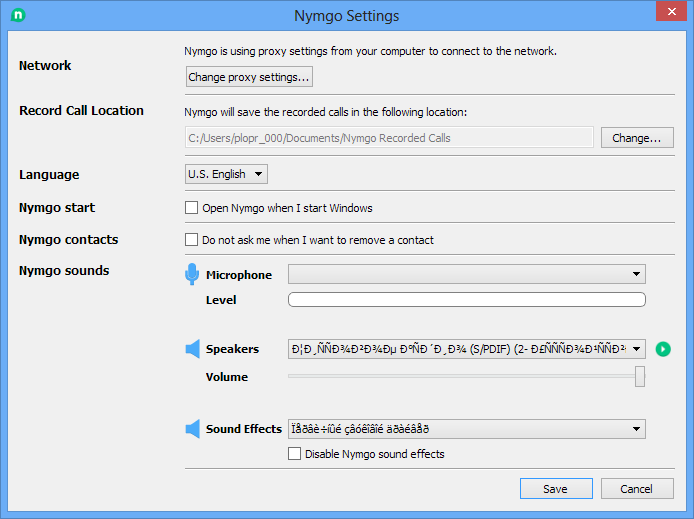Play speaker test with green button
694x519 pixels.
click(x=664, y=349)
